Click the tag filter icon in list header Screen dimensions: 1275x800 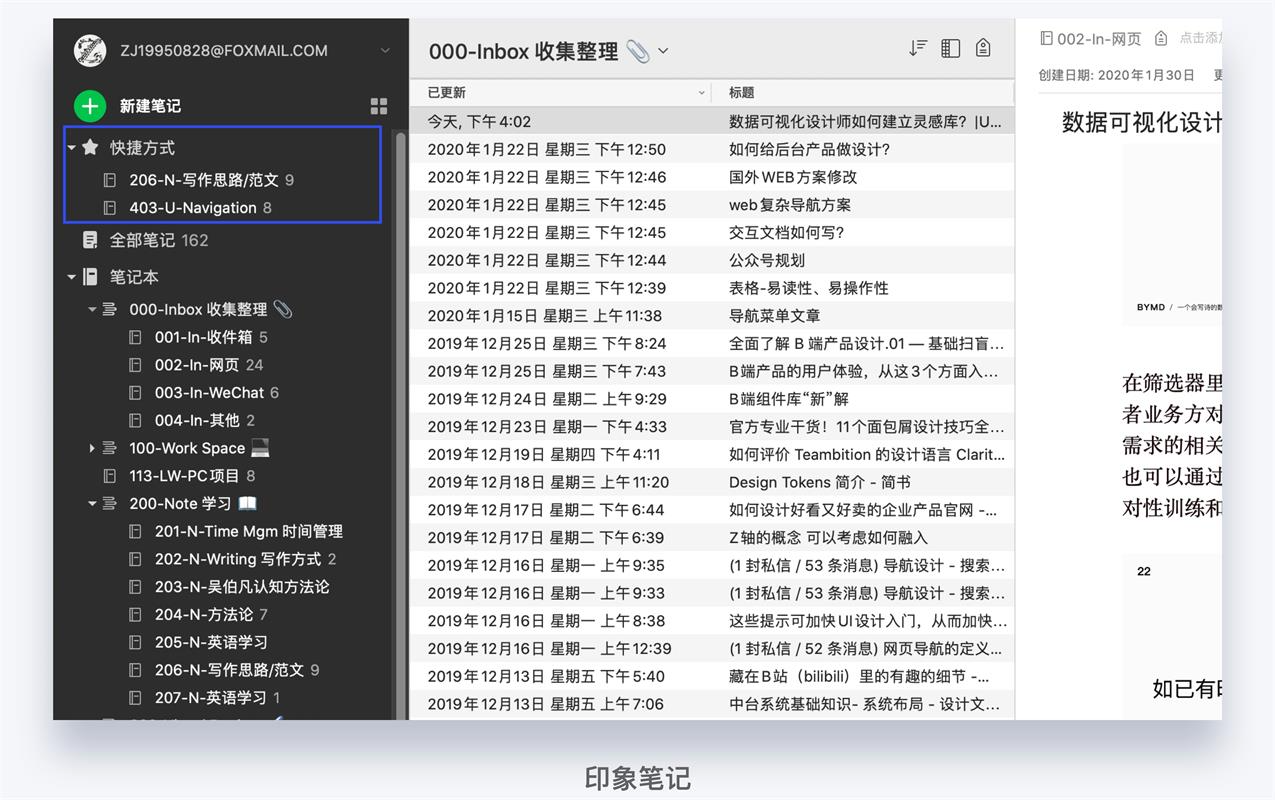983,48
